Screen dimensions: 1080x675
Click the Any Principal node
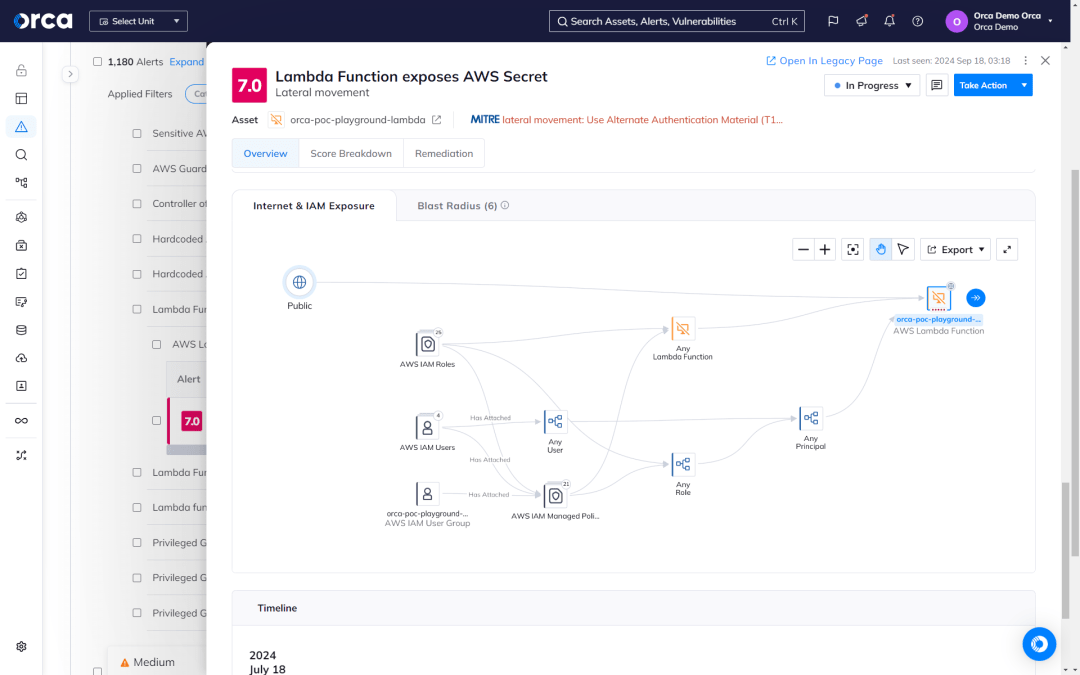(x=811, y=418)
